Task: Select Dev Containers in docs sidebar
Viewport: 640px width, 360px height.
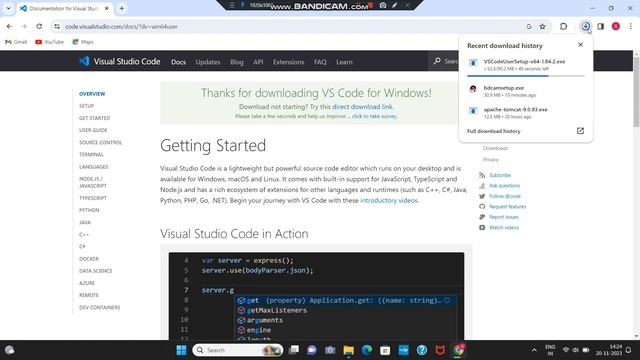Action: click(100, 307)
